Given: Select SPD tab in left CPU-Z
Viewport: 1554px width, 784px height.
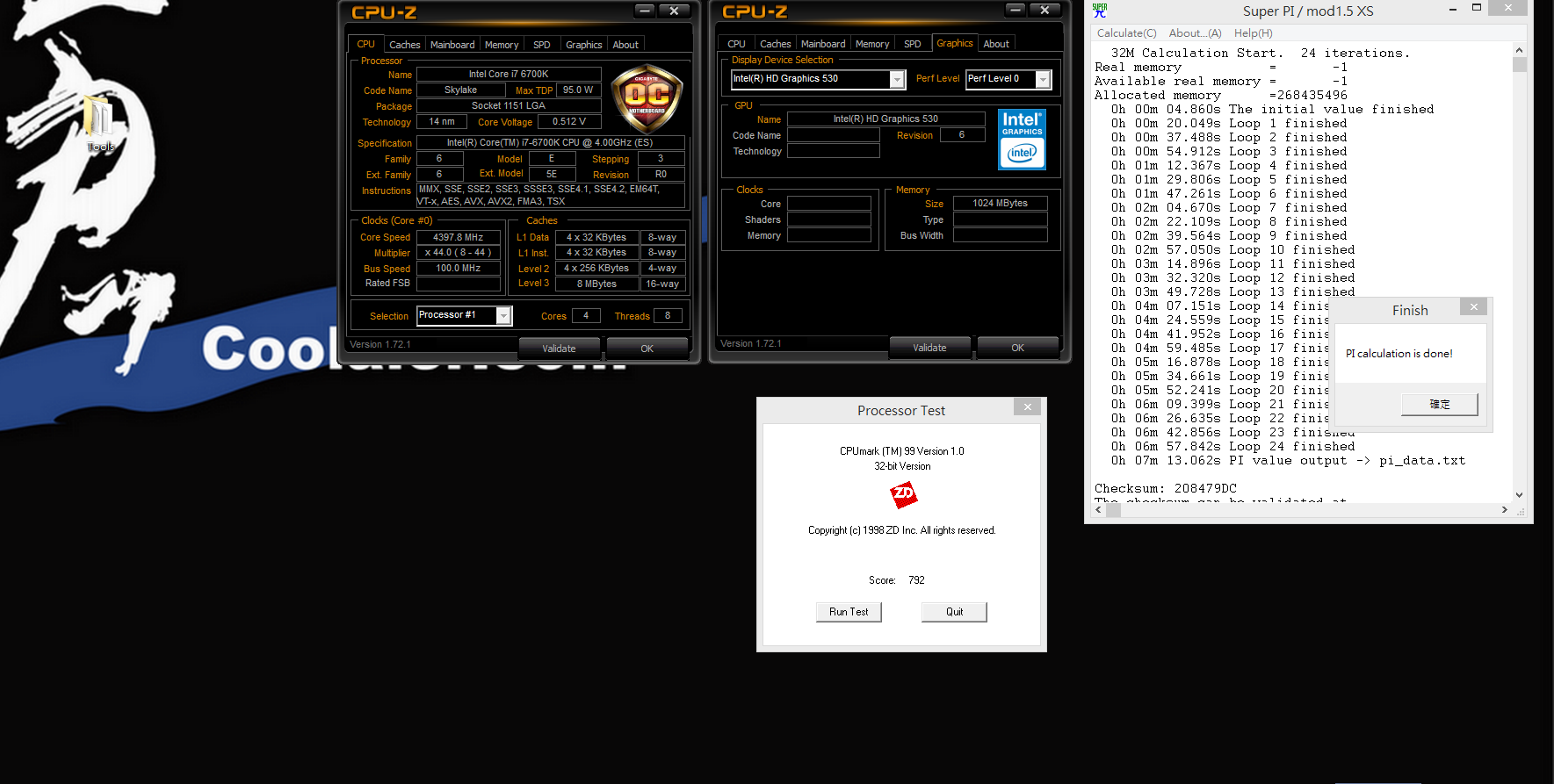Looking at the screenshot, I should coord(542,45).
